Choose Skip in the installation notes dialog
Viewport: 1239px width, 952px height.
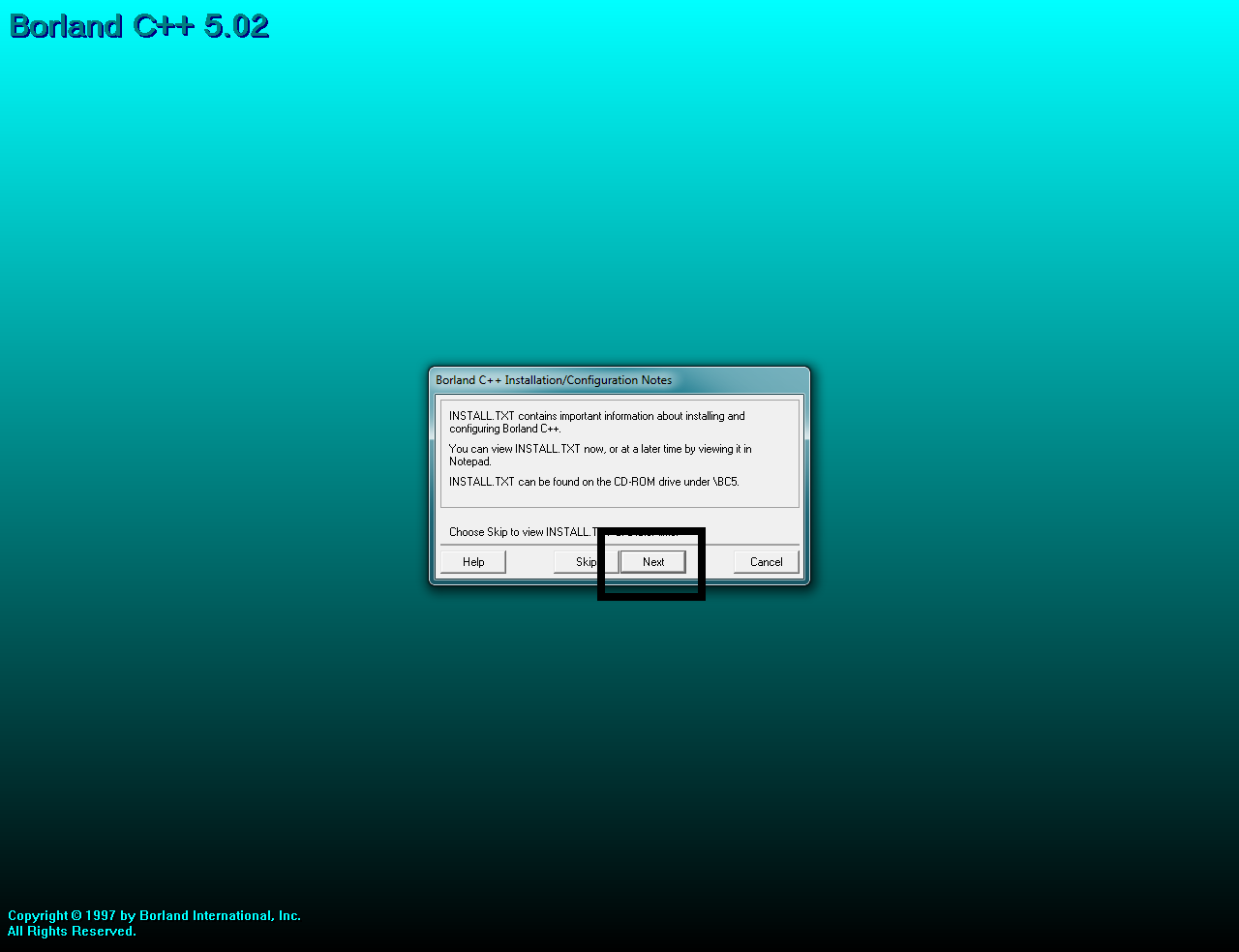click(x=586, y=562)
